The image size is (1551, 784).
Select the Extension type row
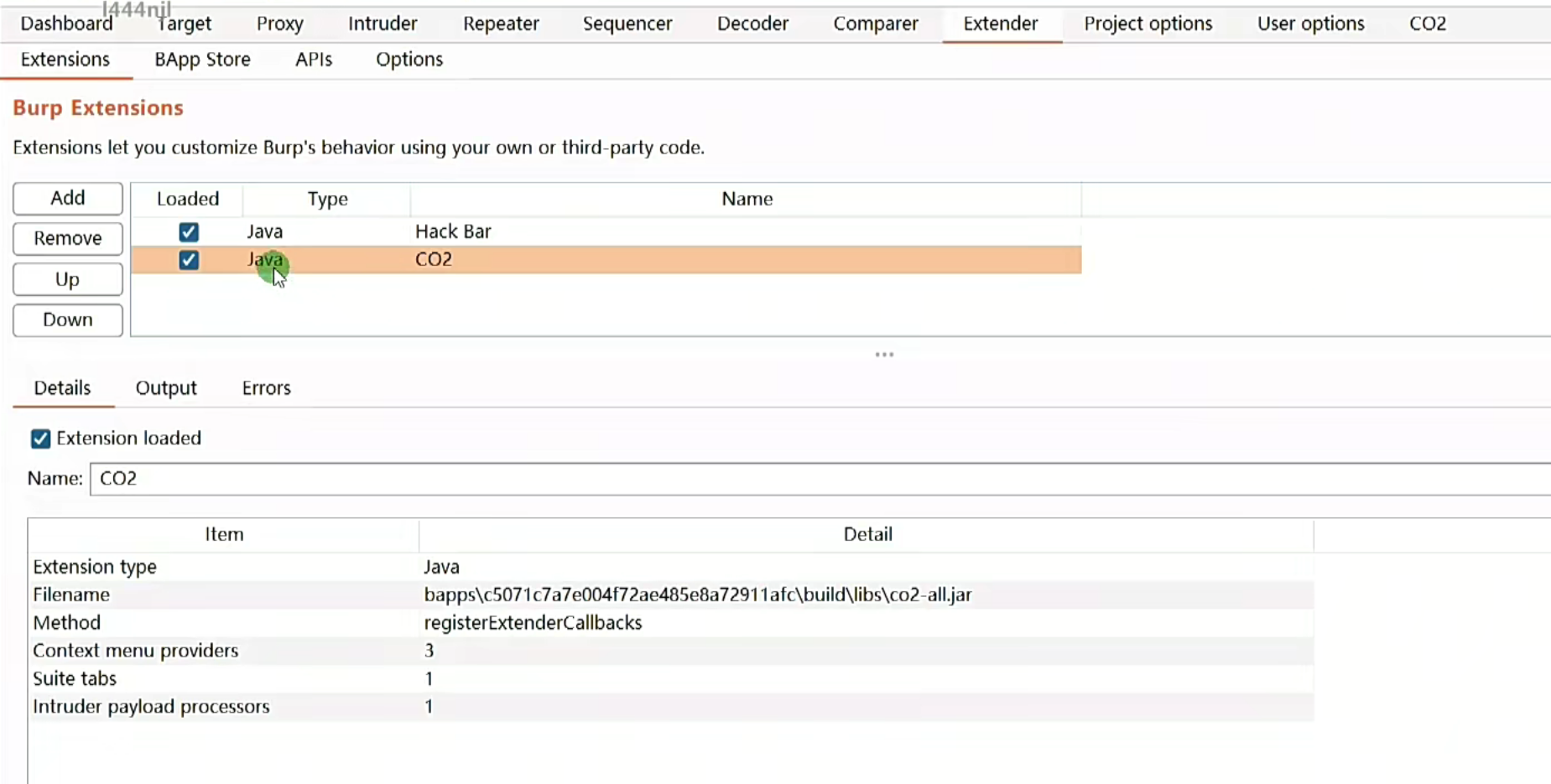coord(671,567)
